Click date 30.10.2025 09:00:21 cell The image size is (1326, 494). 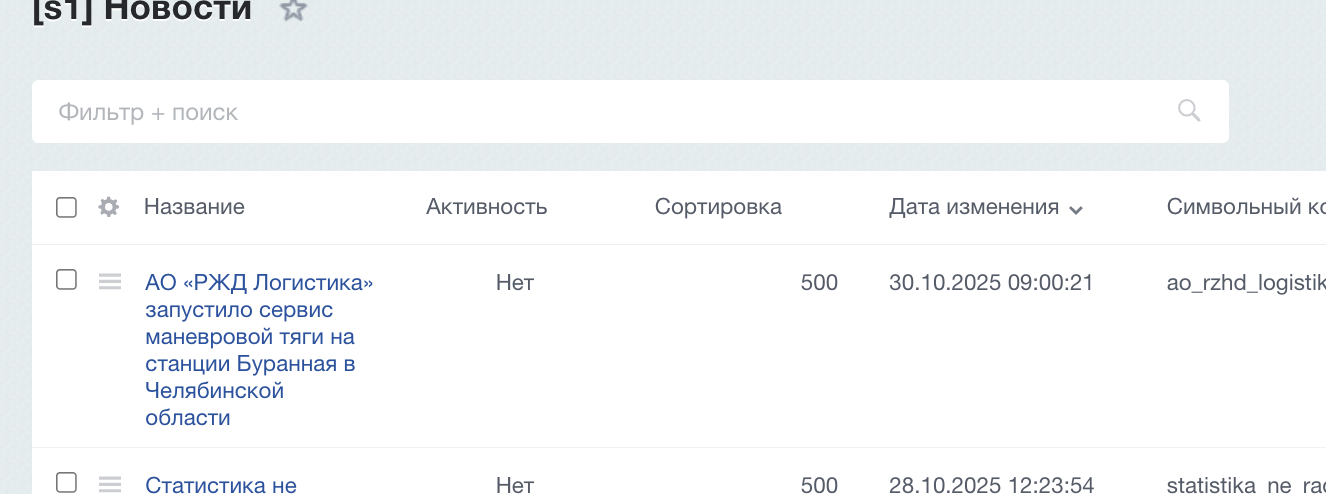pyautogui.click(x=990, y=283)
